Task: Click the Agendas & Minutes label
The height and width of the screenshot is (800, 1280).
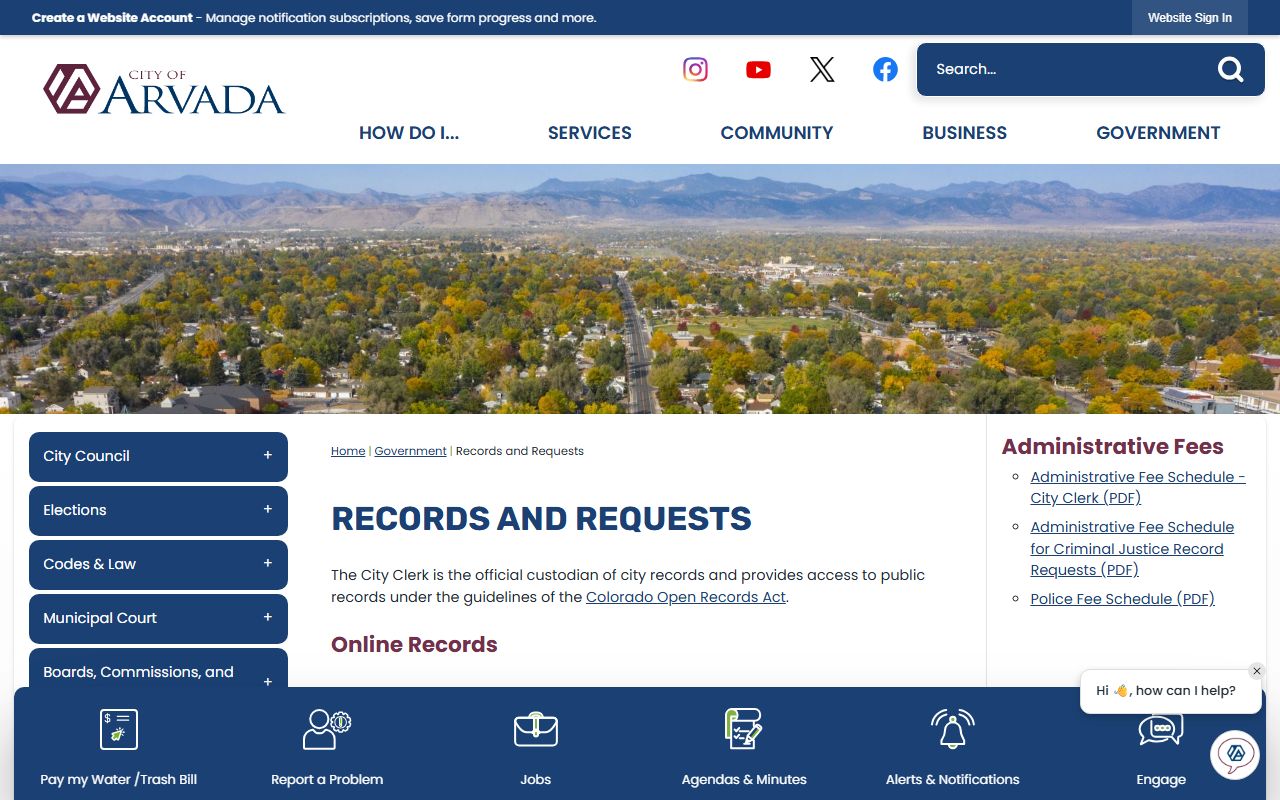Action: click(x=744, y=779)
